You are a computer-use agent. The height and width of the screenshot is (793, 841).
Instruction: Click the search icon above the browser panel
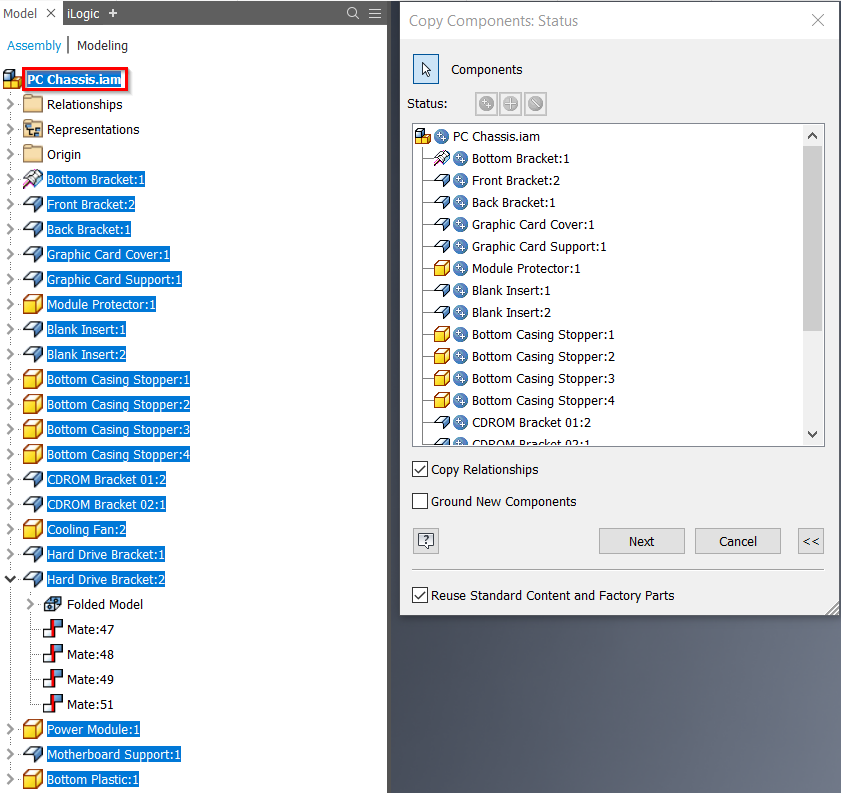point(353,13)
